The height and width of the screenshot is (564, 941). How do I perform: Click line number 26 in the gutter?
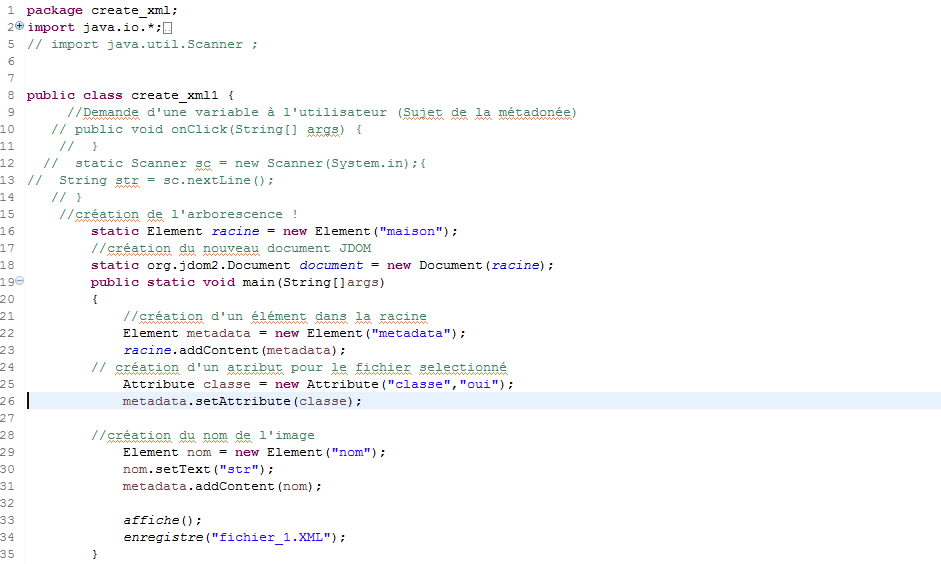click(x=7, y=401)
